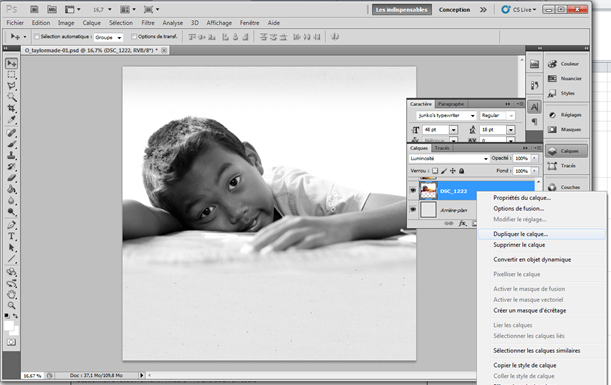Select the 3D Camera Orbit tool
This screenshot has width=611, height=385.
(x=11, y=283)
